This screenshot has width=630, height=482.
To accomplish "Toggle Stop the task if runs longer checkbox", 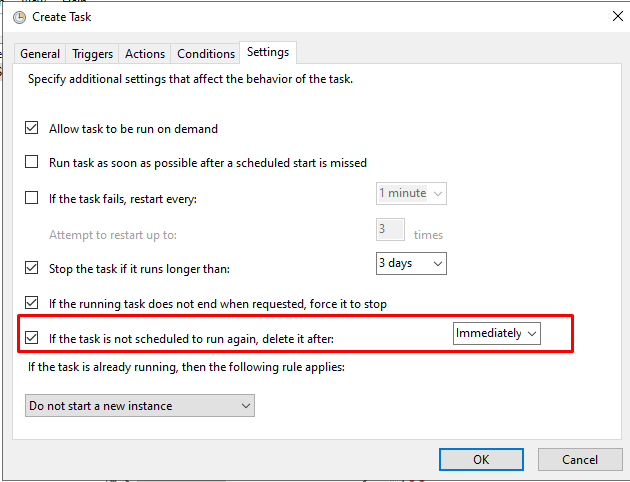I will tap(32, 268).
